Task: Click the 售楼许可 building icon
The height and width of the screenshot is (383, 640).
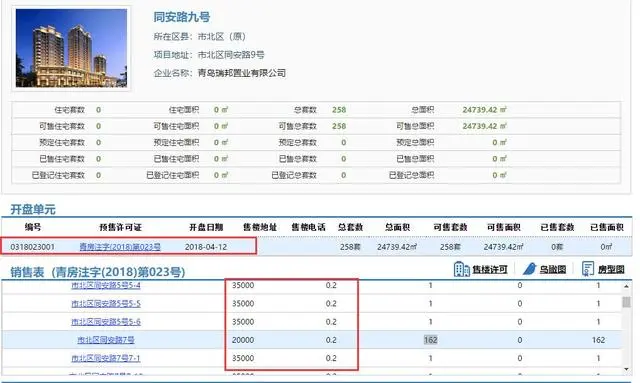Action: point(462,269)
